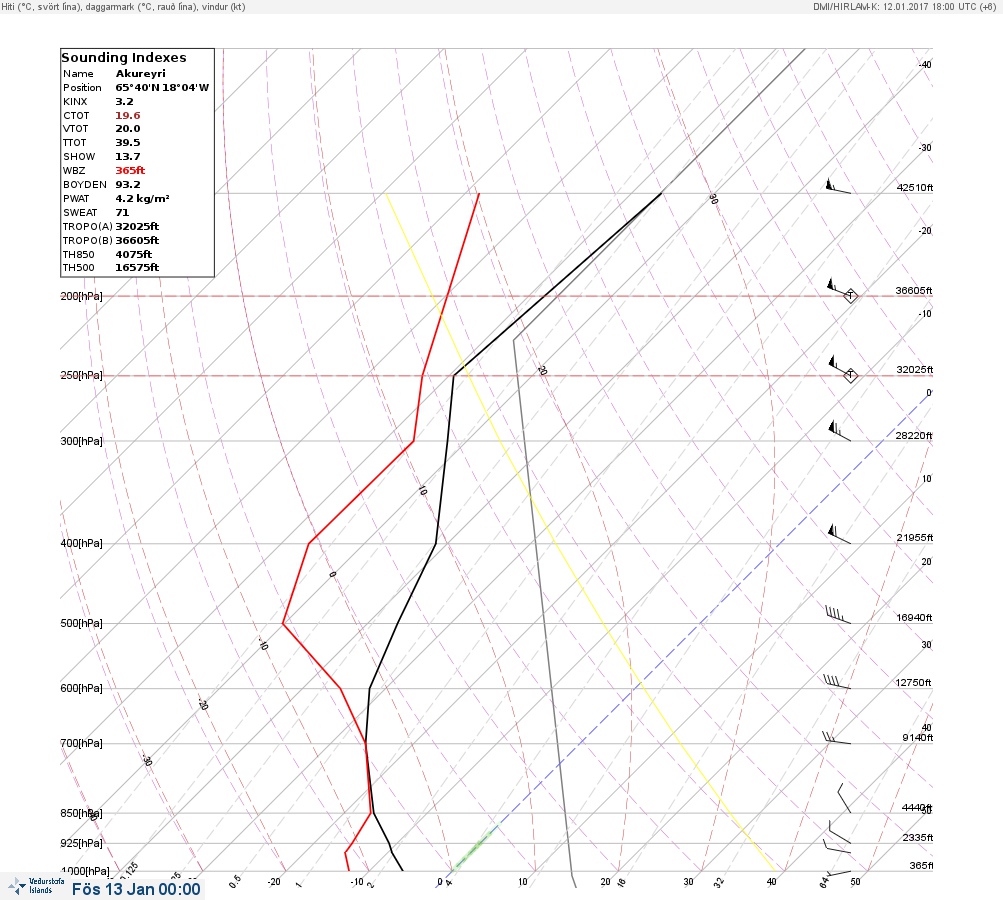Click the SWEAT value 71

click(x=122, y=212)
